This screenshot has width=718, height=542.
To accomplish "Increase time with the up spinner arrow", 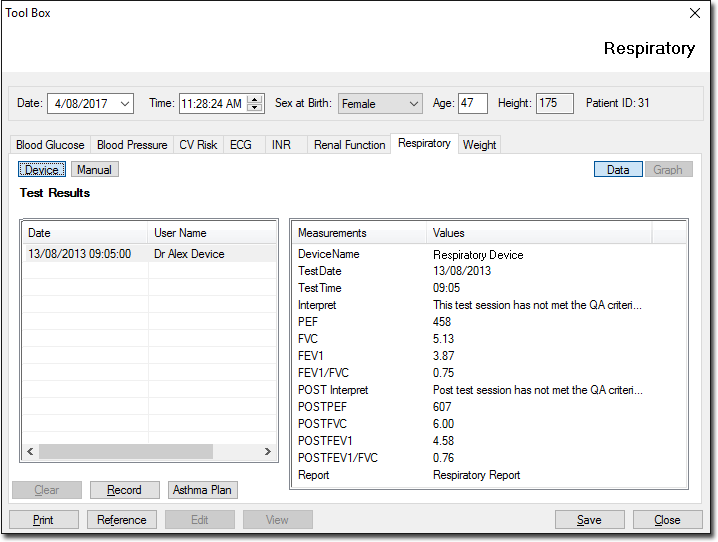I will (x=255, y=99).
